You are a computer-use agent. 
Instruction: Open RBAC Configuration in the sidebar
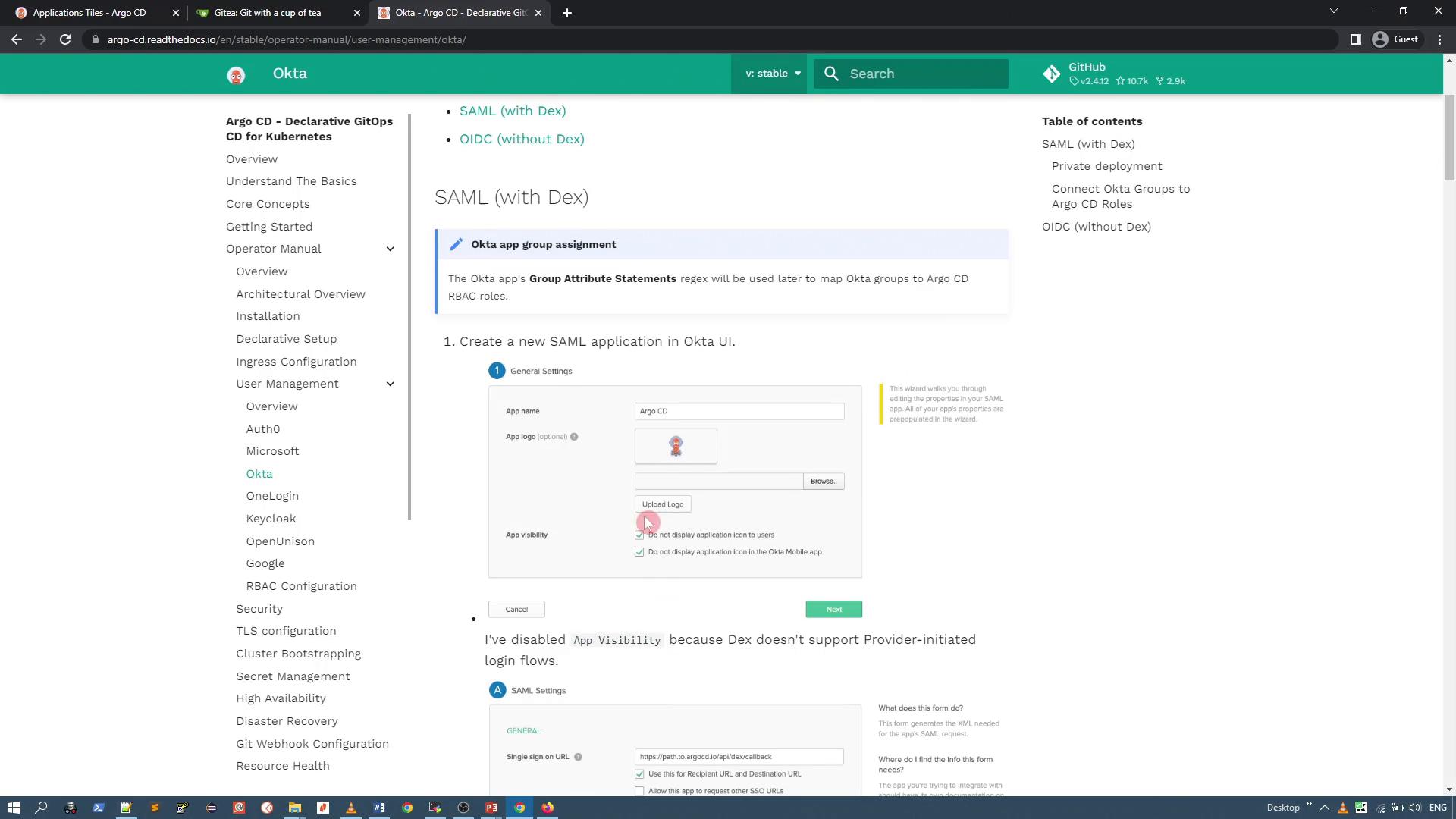[301, 586]
